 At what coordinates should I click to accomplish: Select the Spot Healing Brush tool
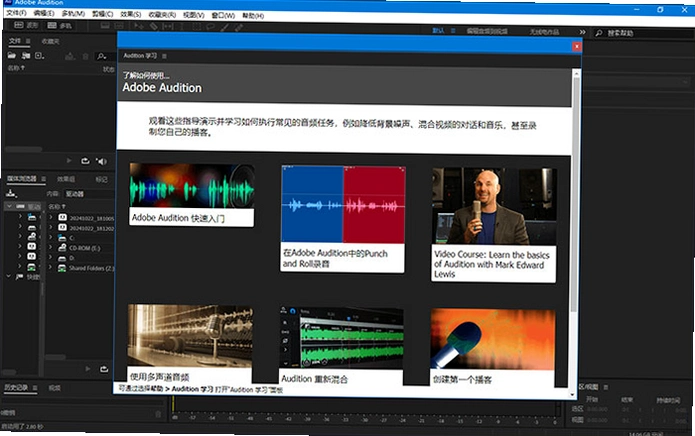(239, 28)
